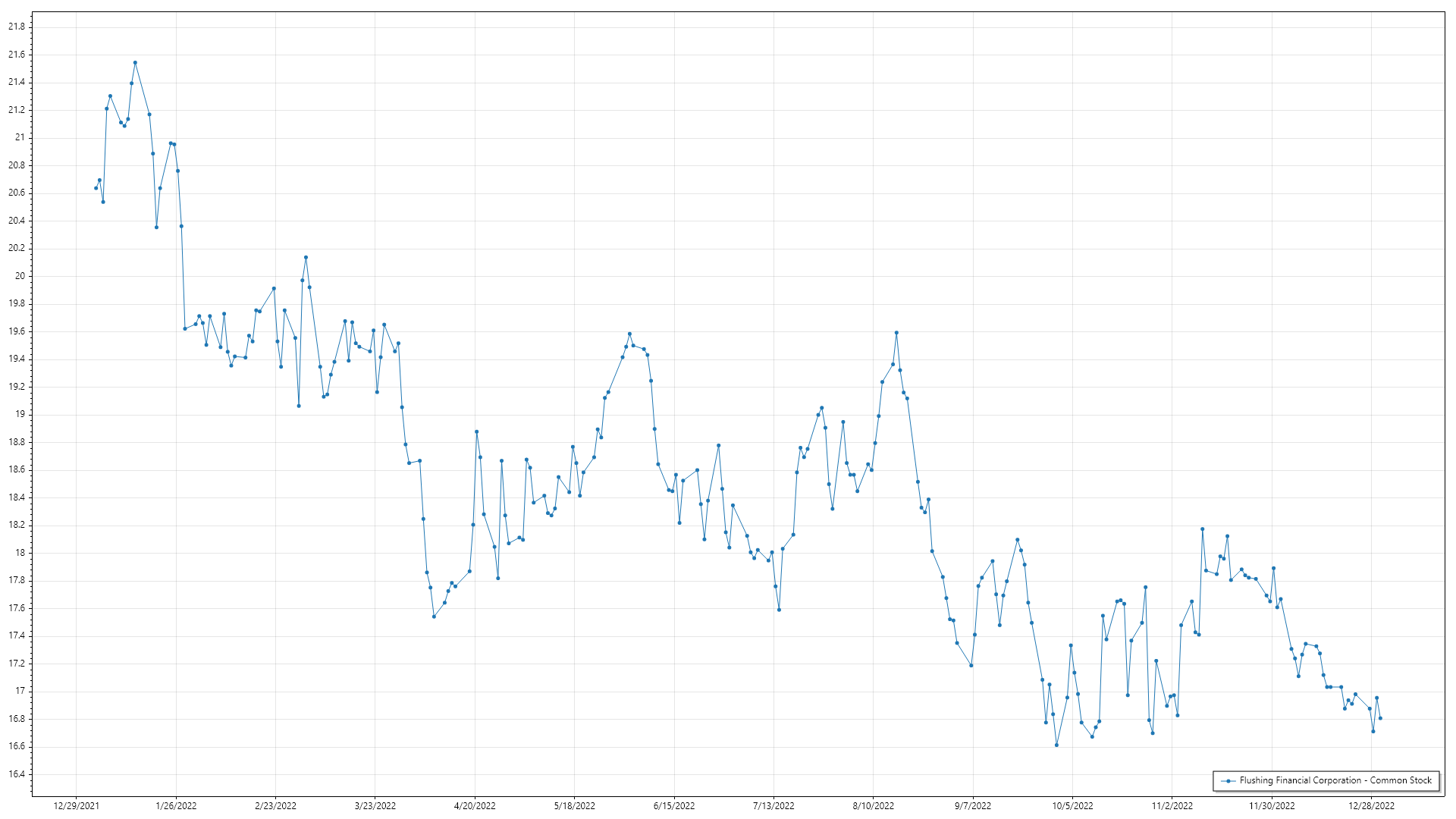Click the highest data point near 21.6
The width and height of the screenshot is (1456, 819).
coord(135,63)
